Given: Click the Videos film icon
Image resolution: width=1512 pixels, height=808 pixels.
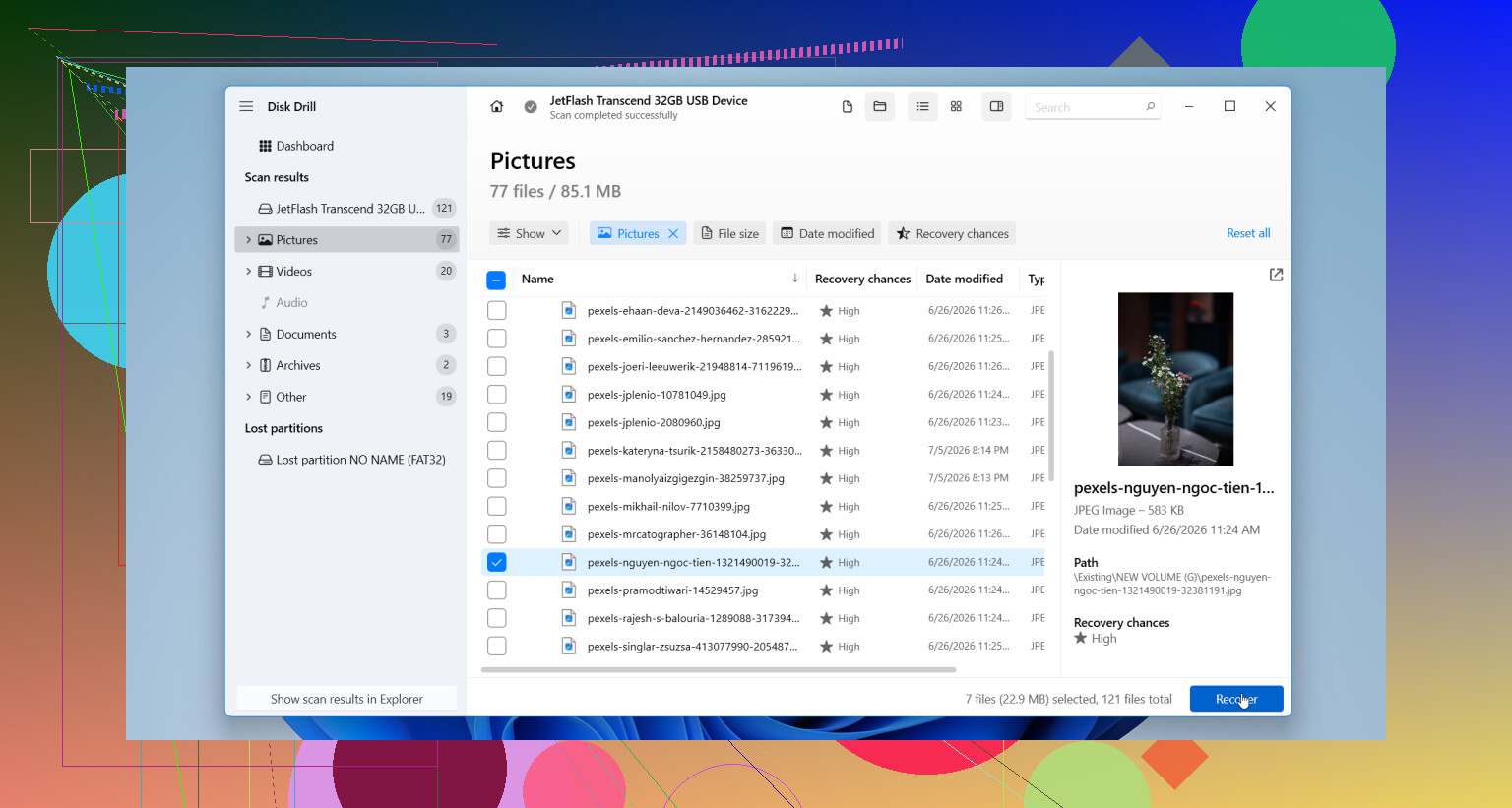Looking at the screenshot, I should point(265,272).
